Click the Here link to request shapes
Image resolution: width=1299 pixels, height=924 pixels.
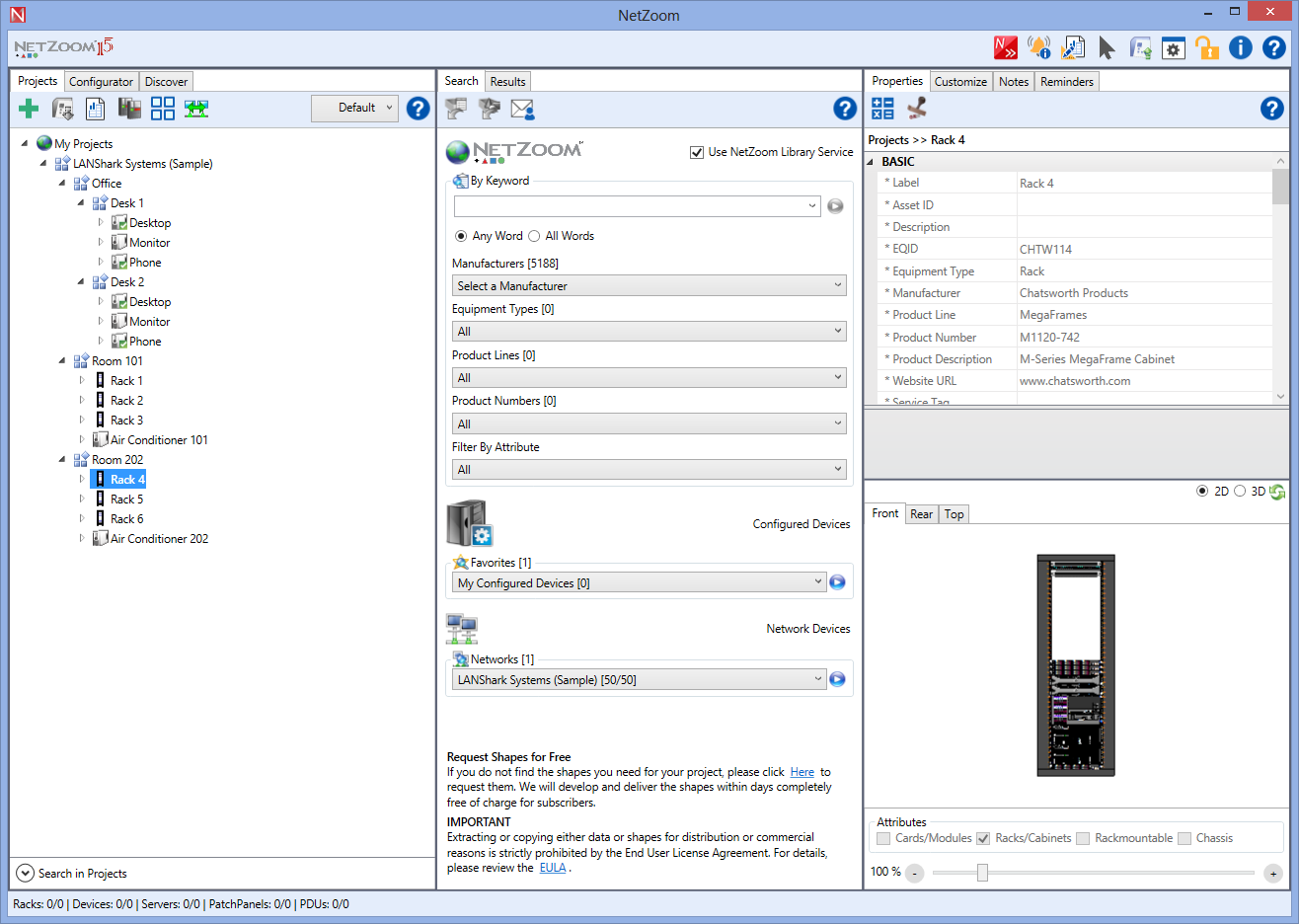pyautogui.click(x=802, y=772)
